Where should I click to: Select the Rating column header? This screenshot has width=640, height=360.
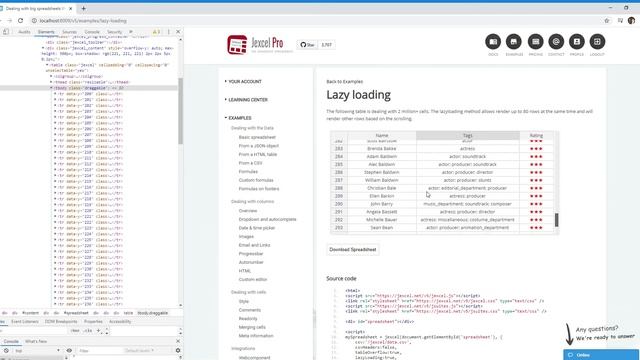point(536,136)
